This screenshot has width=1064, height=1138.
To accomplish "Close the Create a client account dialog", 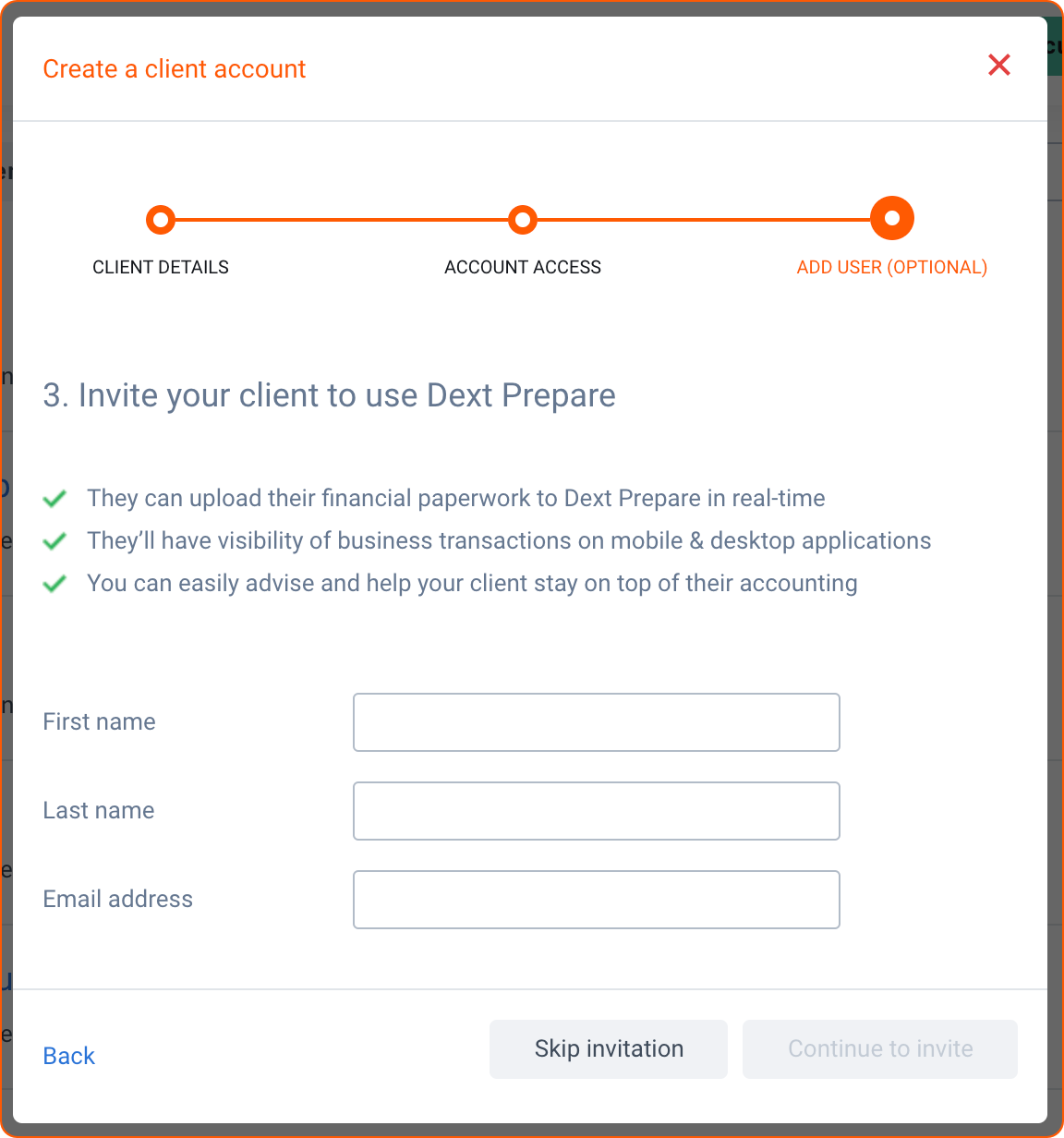I will (999, 65).
